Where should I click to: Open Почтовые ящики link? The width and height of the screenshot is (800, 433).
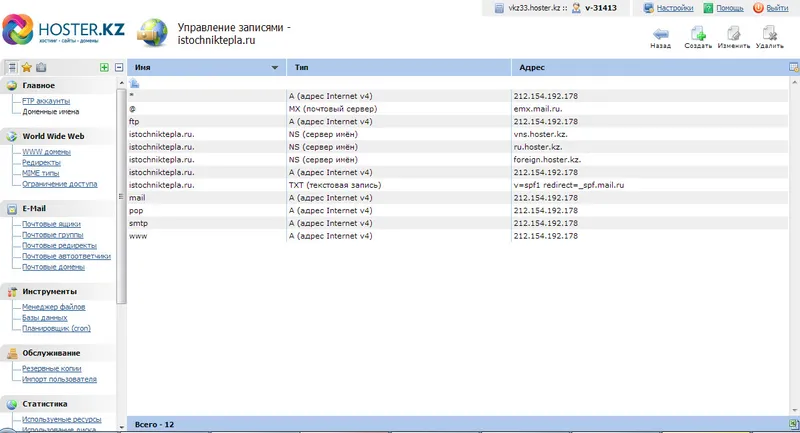point(51,224)
